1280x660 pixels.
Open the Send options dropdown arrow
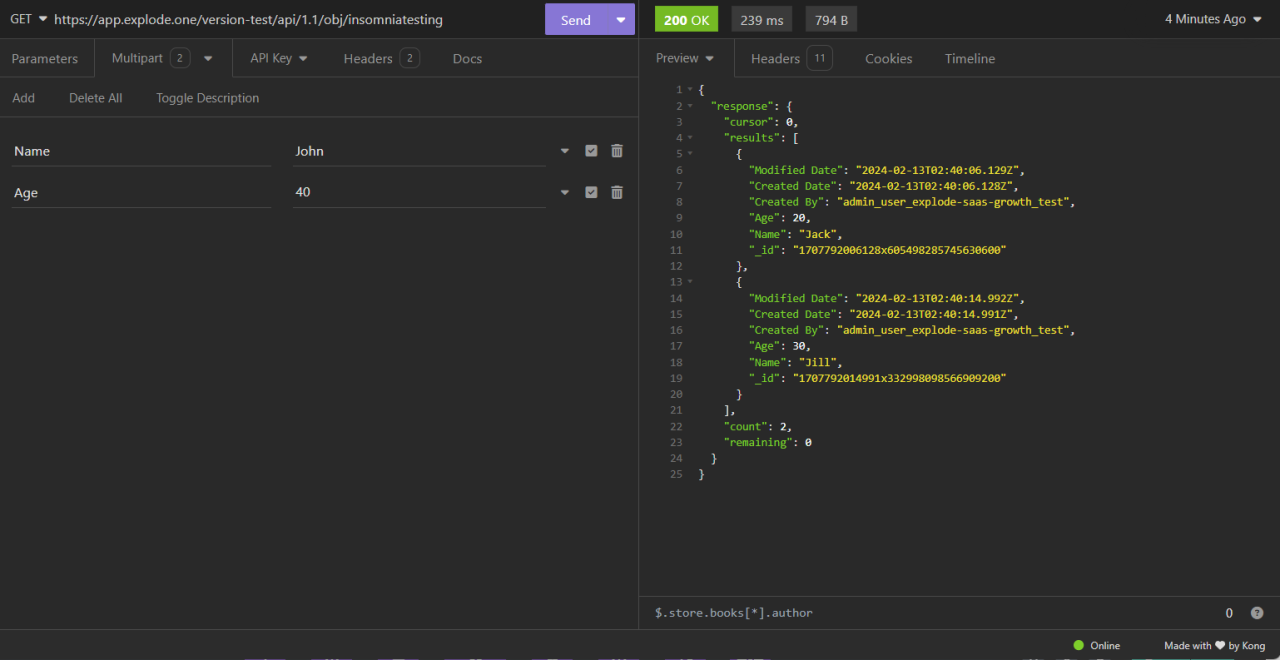pyautogui.click(x=619, y=19)
